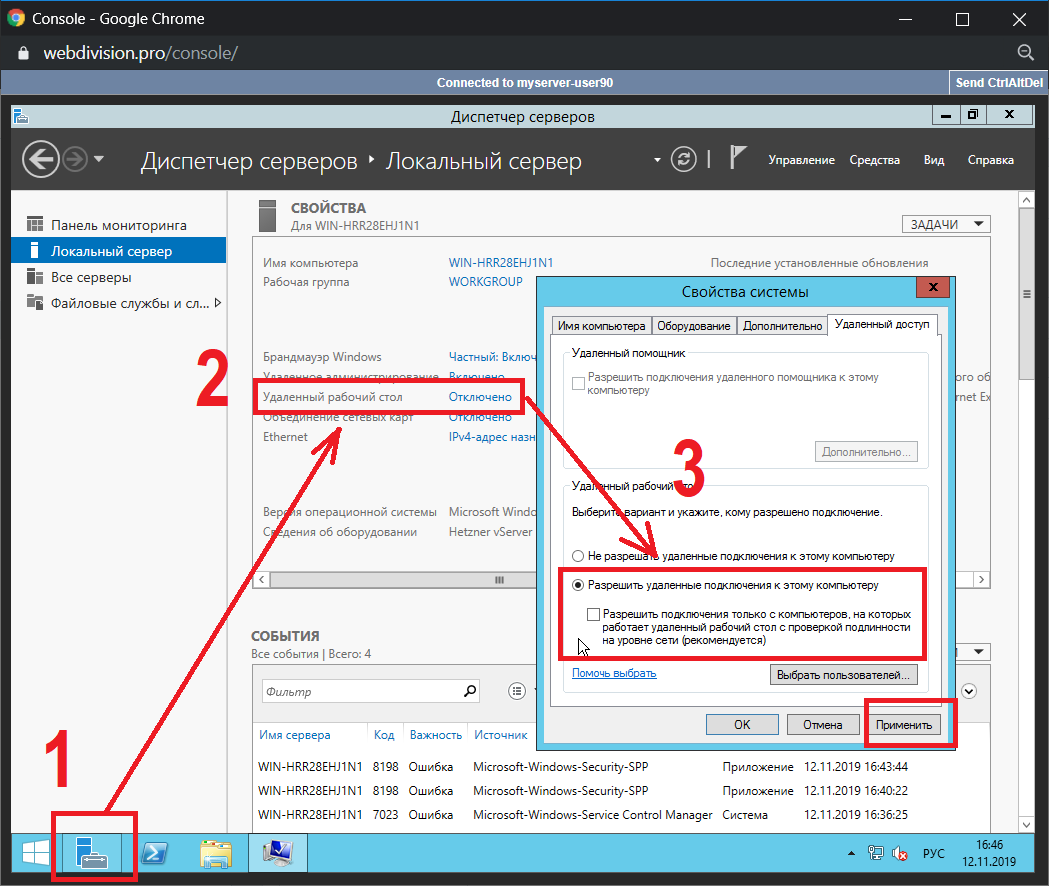Click the search magnifier in events filter
This screenshot has width=1049, height=886.
(x=471, y=691)
